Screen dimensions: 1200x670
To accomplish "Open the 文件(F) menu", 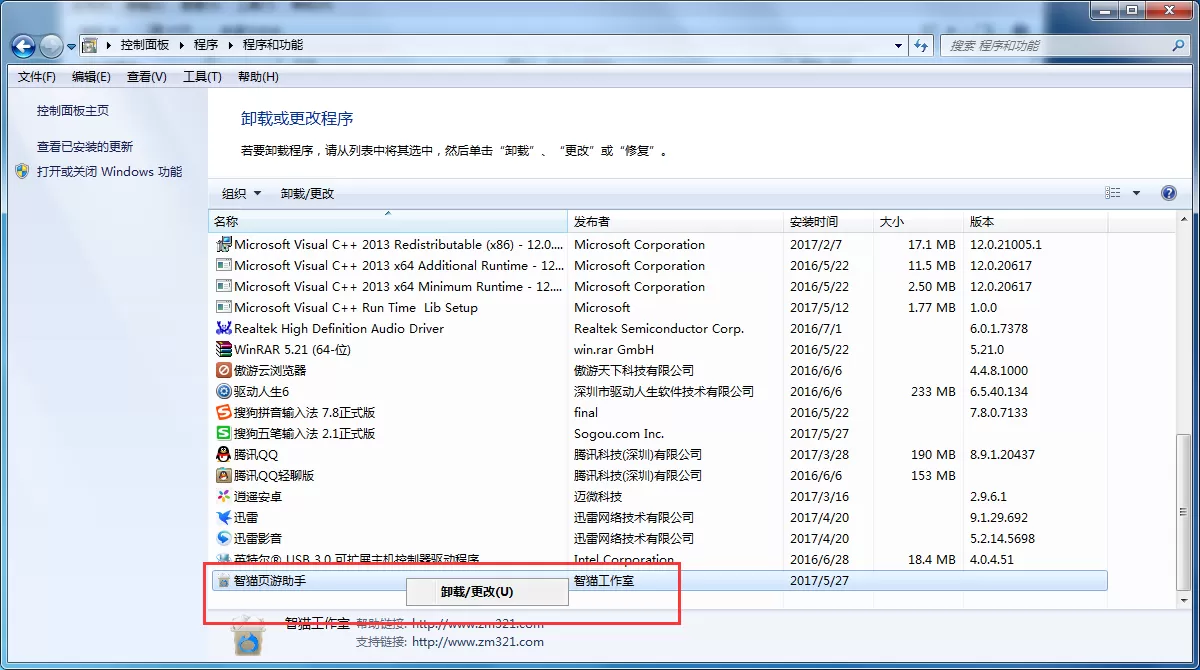I will pos(37,77).
